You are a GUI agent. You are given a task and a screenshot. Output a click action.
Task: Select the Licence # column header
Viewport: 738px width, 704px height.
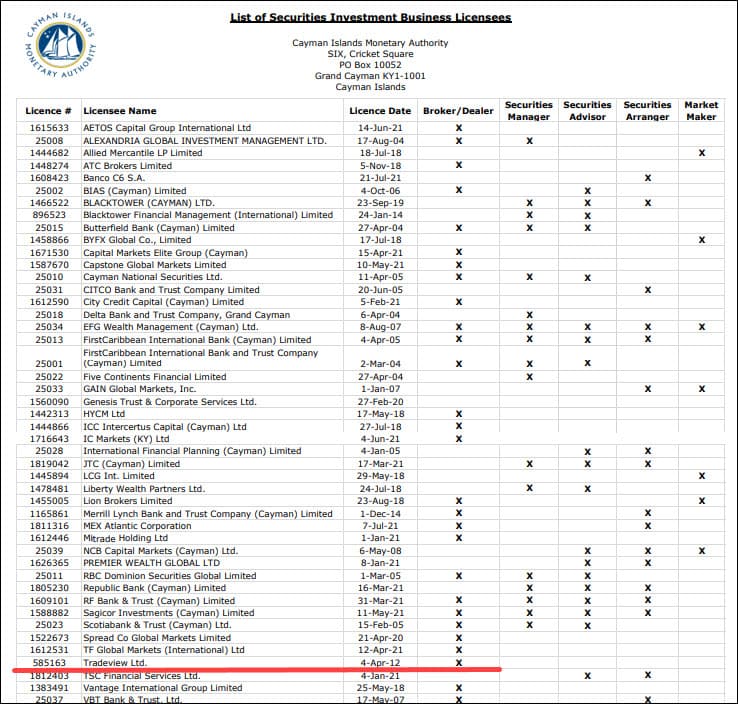tap(48, 111)
